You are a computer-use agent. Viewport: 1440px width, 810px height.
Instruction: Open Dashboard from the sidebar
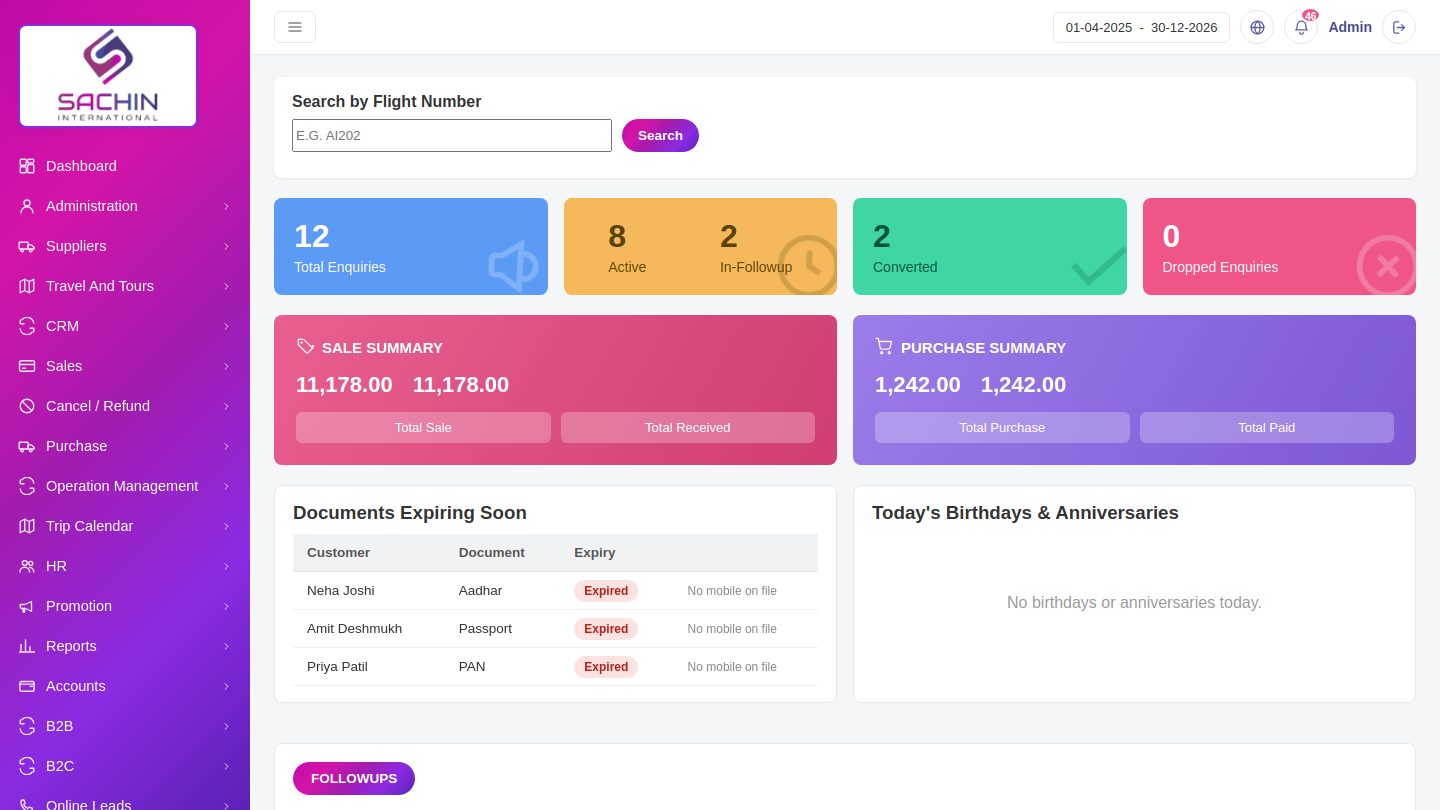(125, 166)
